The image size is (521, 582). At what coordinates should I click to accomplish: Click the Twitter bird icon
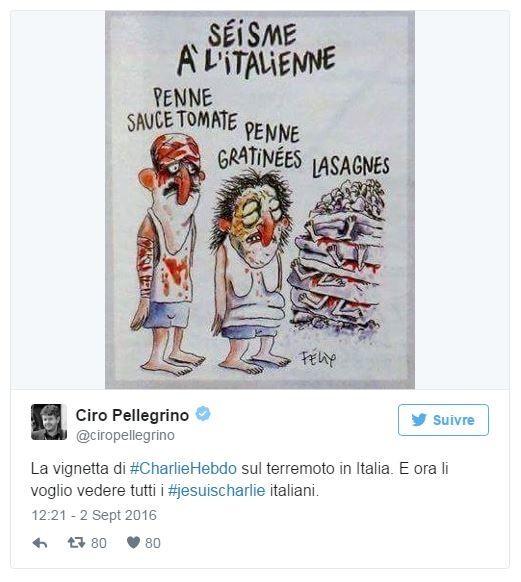pyautogui.click(x=419, y=420)
